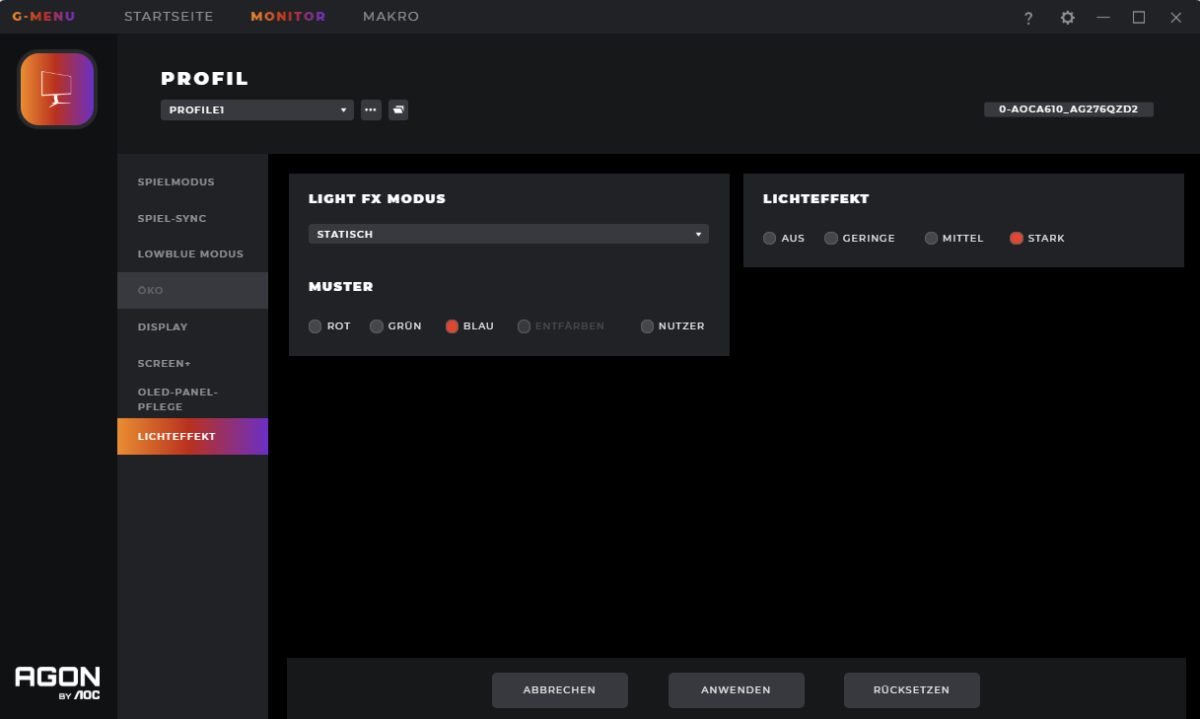
Task: Click the G-MENU logo
Action: pos(43,17)
